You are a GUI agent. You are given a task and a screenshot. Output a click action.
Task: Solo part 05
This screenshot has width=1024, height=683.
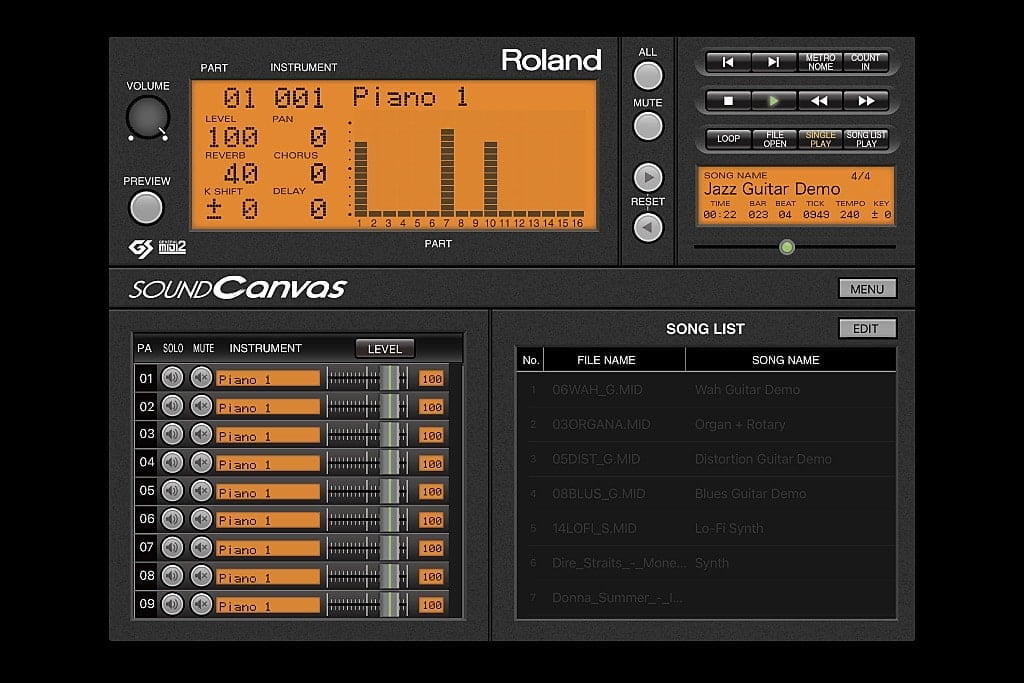(172, 490)
